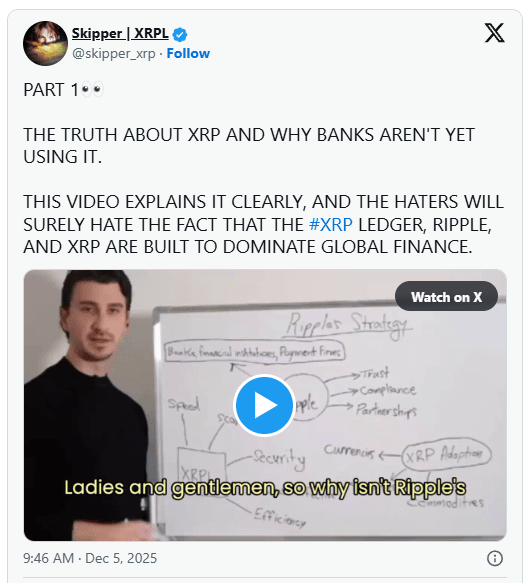Click the 'THE TRUTH ABOUT XRP' tweet line
The width and height of the screenshot is (528, 583).
tap(249, 145)
